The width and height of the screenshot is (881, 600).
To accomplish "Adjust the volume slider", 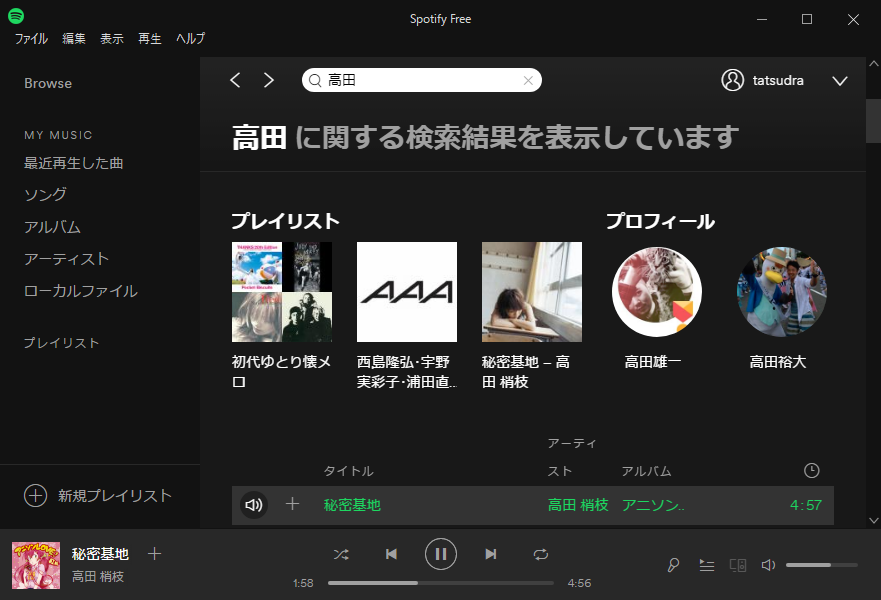I will coord(821,565).
